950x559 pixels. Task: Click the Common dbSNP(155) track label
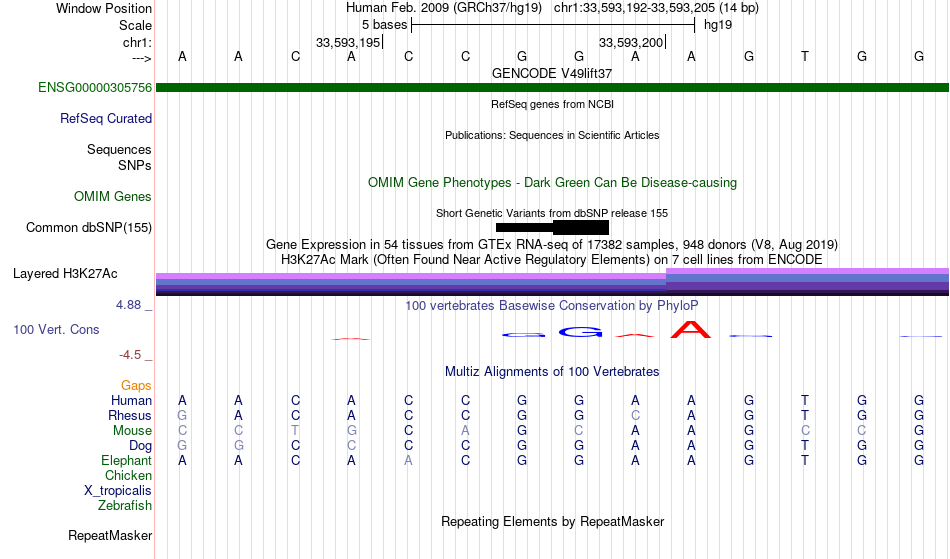89,227
